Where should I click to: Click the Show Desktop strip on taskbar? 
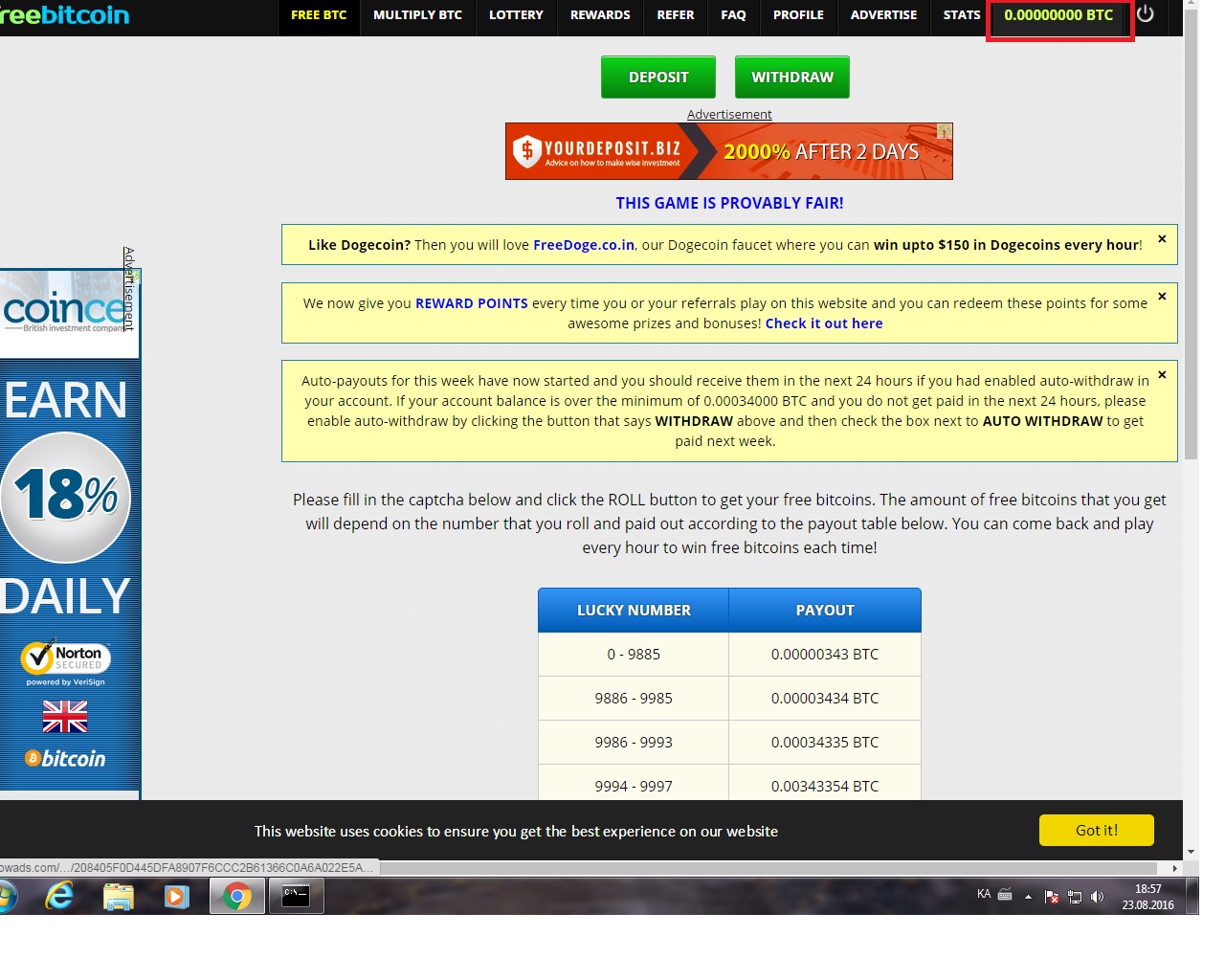[1192, 897]
